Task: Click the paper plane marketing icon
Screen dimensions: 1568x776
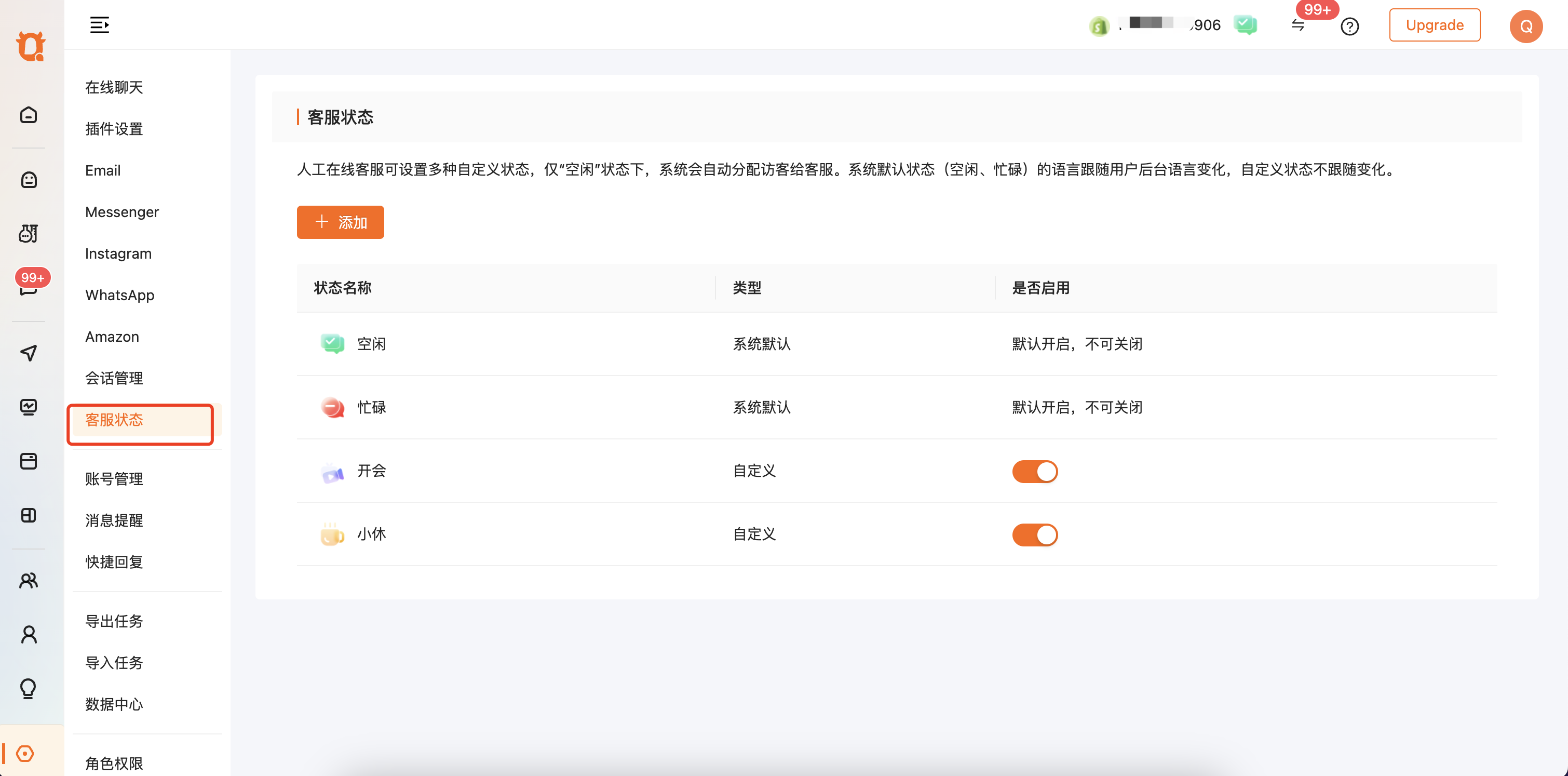Action: [29, 353]
